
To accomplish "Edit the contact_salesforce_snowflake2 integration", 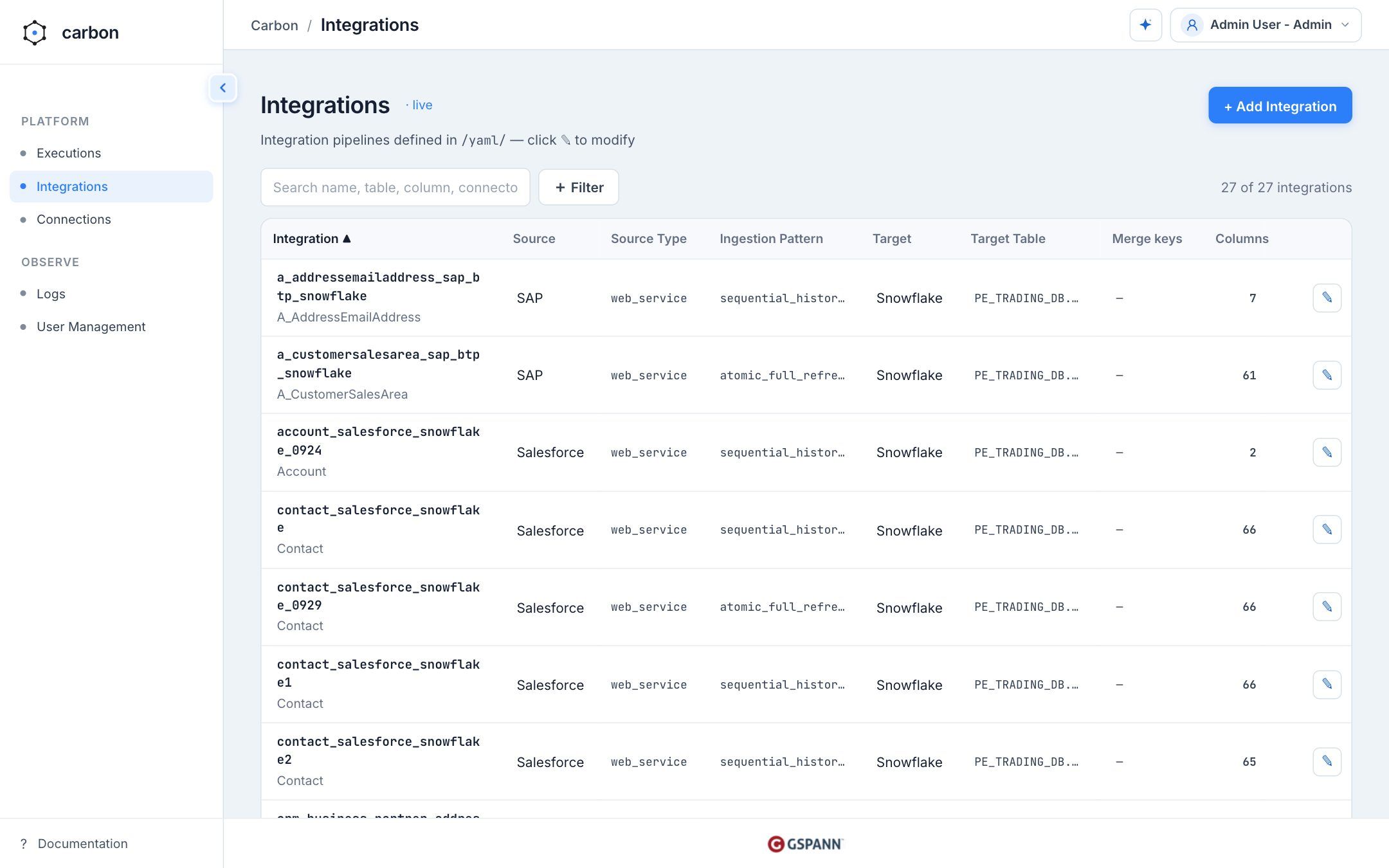I will coord(1327,761).
